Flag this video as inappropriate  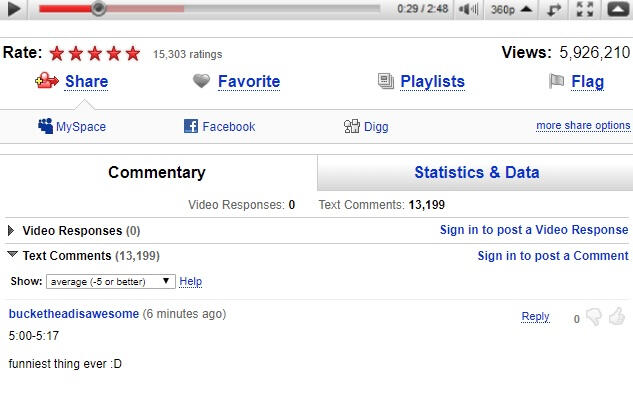[587, 82]
